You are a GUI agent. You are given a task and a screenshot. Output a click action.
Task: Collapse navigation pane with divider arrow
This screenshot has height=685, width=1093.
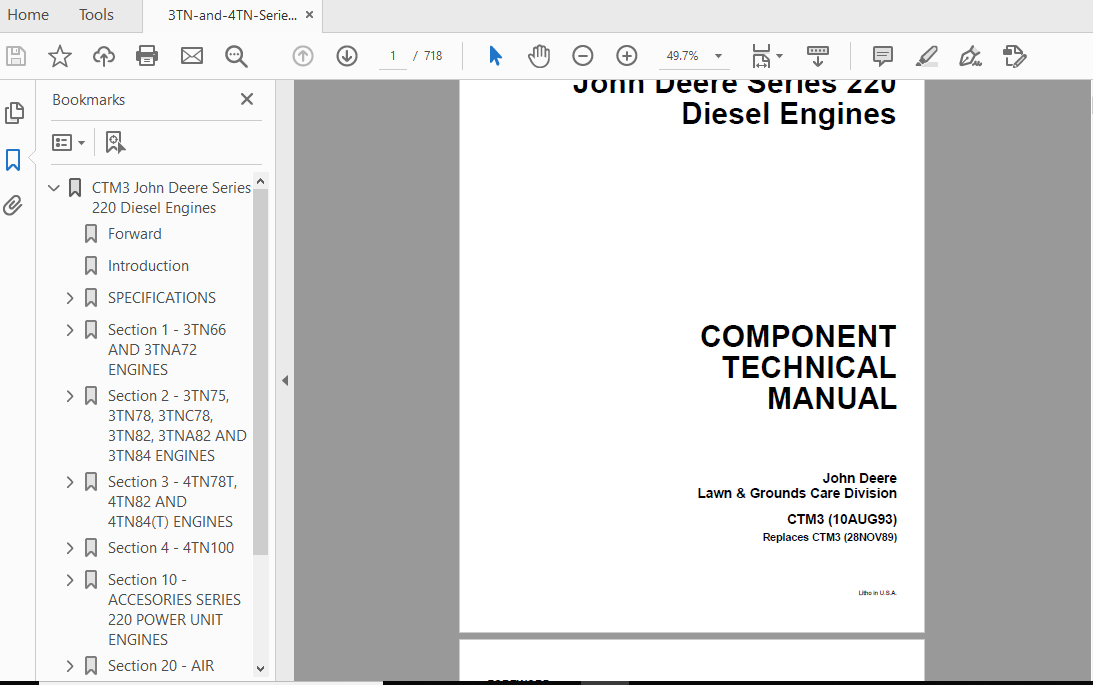(x=285, y=380)
